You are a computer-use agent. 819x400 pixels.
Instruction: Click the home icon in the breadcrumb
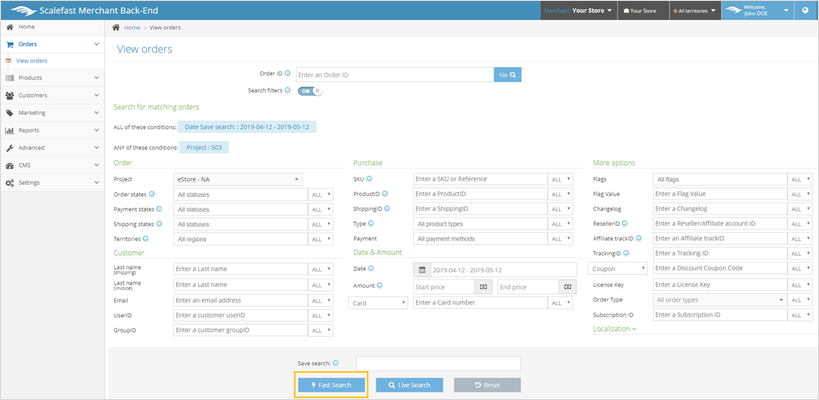point(116,28)
